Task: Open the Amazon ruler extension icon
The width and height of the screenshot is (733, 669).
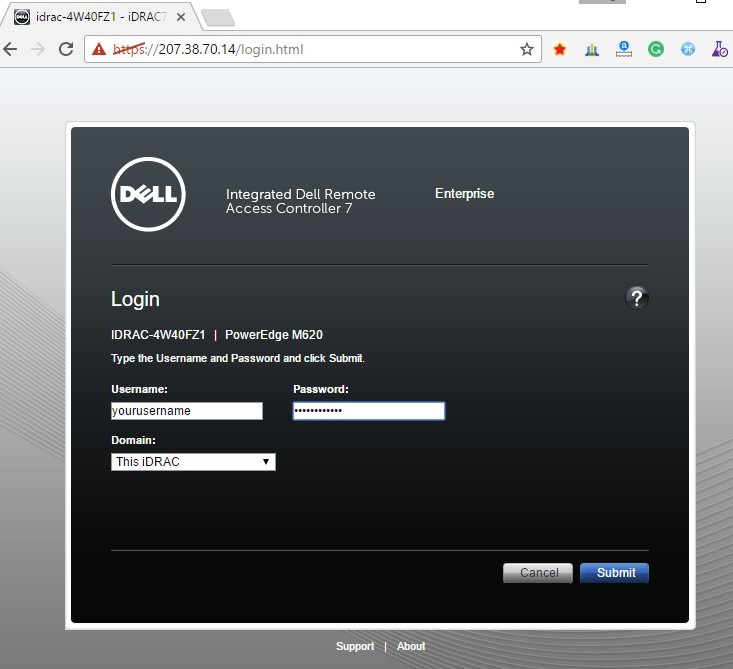Action: point(624,49)
